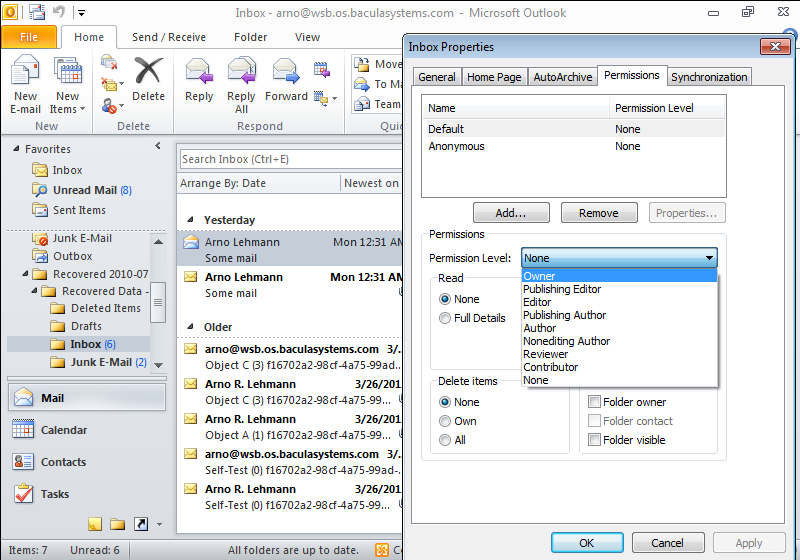
Task: Select Delete items All radio button
Action: click(445, 440)
